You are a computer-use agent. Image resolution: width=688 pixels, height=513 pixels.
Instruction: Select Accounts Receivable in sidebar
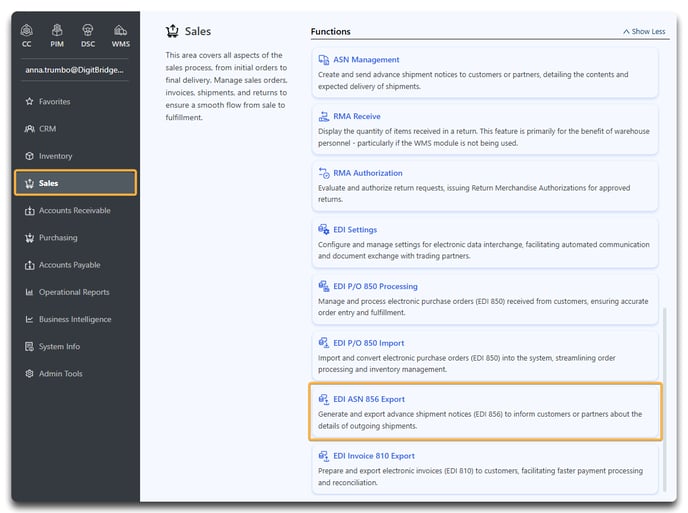point(75,210)
